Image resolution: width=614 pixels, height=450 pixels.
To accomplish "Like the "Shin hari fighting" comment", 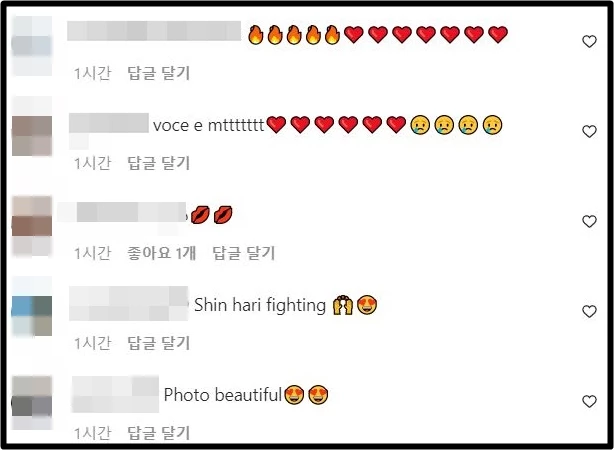I will (x=589, y=311).
